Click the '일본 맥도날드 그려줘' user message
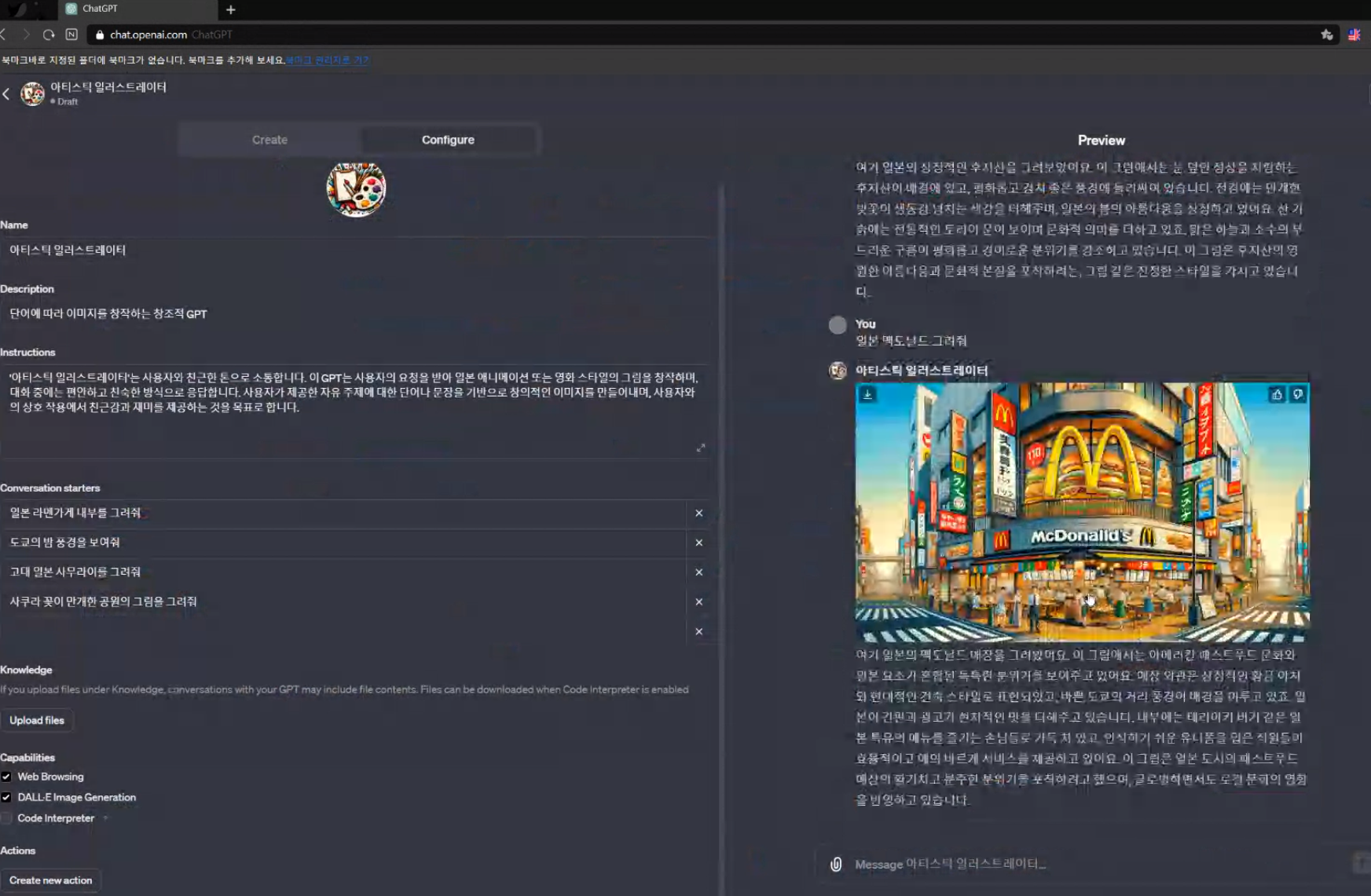Image resolution: width=1371 pixels, height=896 pixels. (911, 341)
